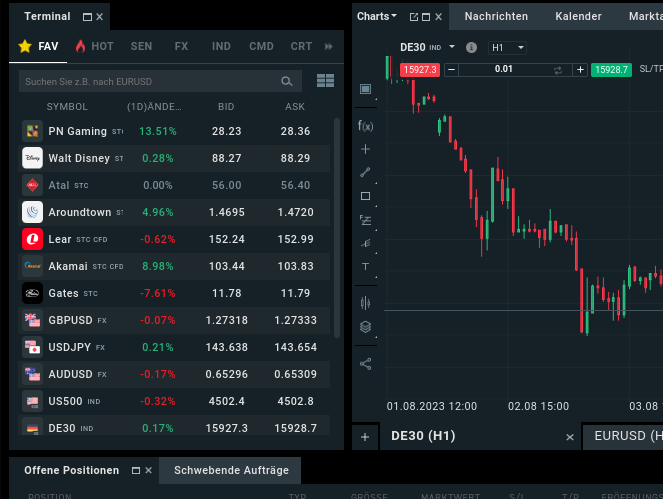
Task: Click the 0.01 volume input field
Action: click(x=503, y=69)
